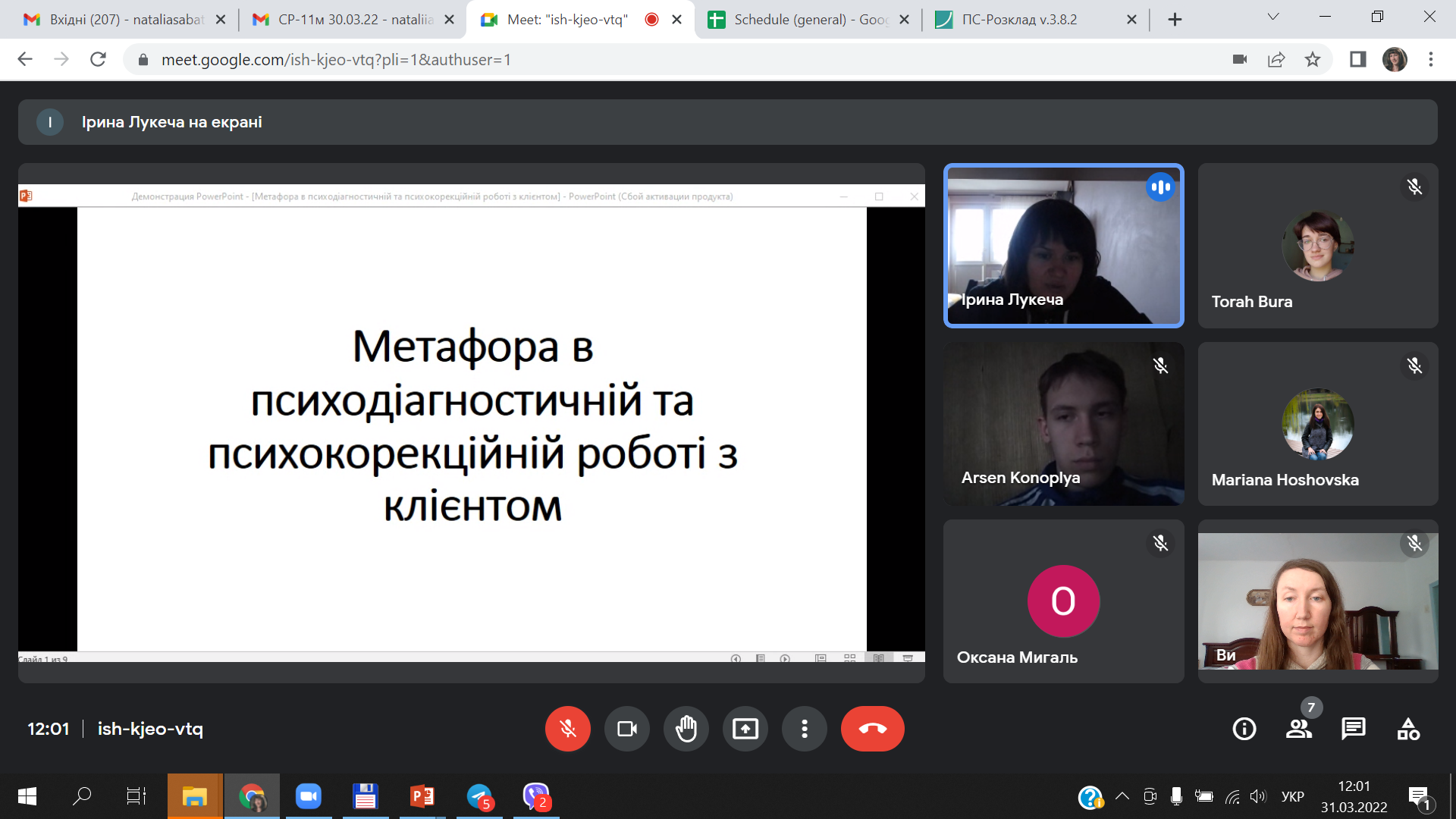Viewport: 1456px width, 819px height.
Task: Toggle the camera button off
Action: (x=626, y=729)
